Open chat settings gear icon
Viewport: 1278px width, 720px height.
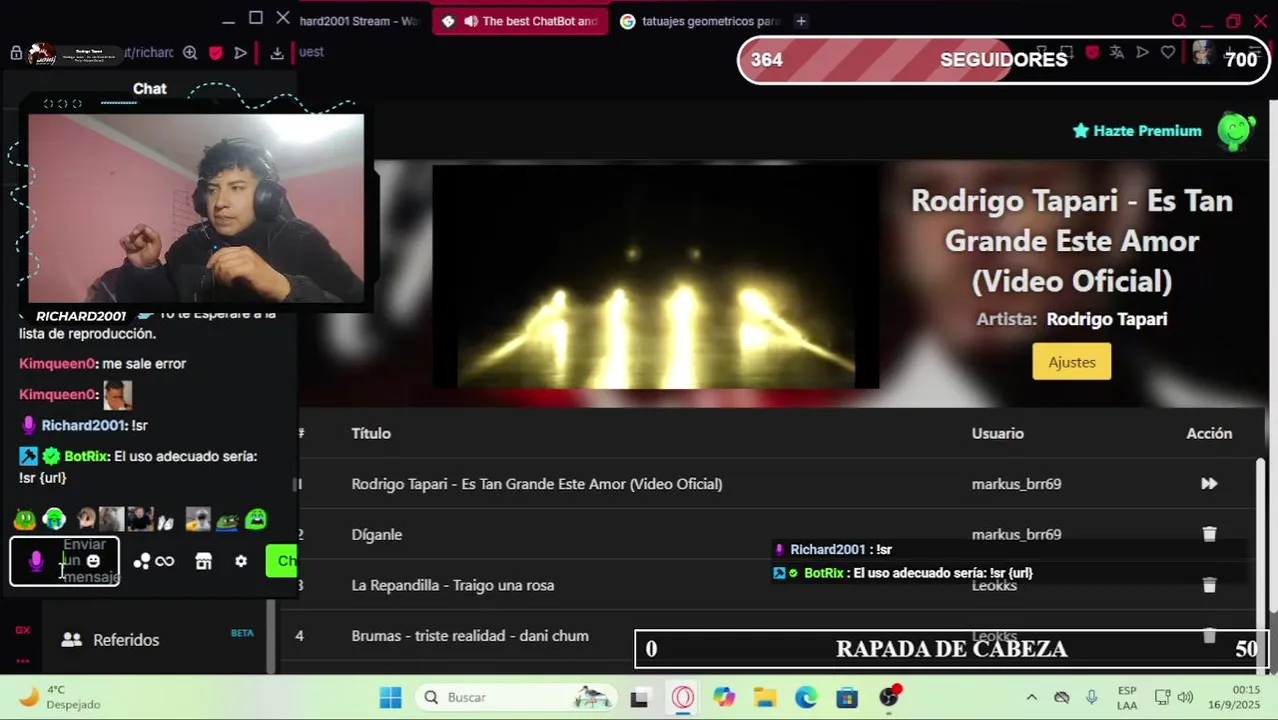coord(241,562)
